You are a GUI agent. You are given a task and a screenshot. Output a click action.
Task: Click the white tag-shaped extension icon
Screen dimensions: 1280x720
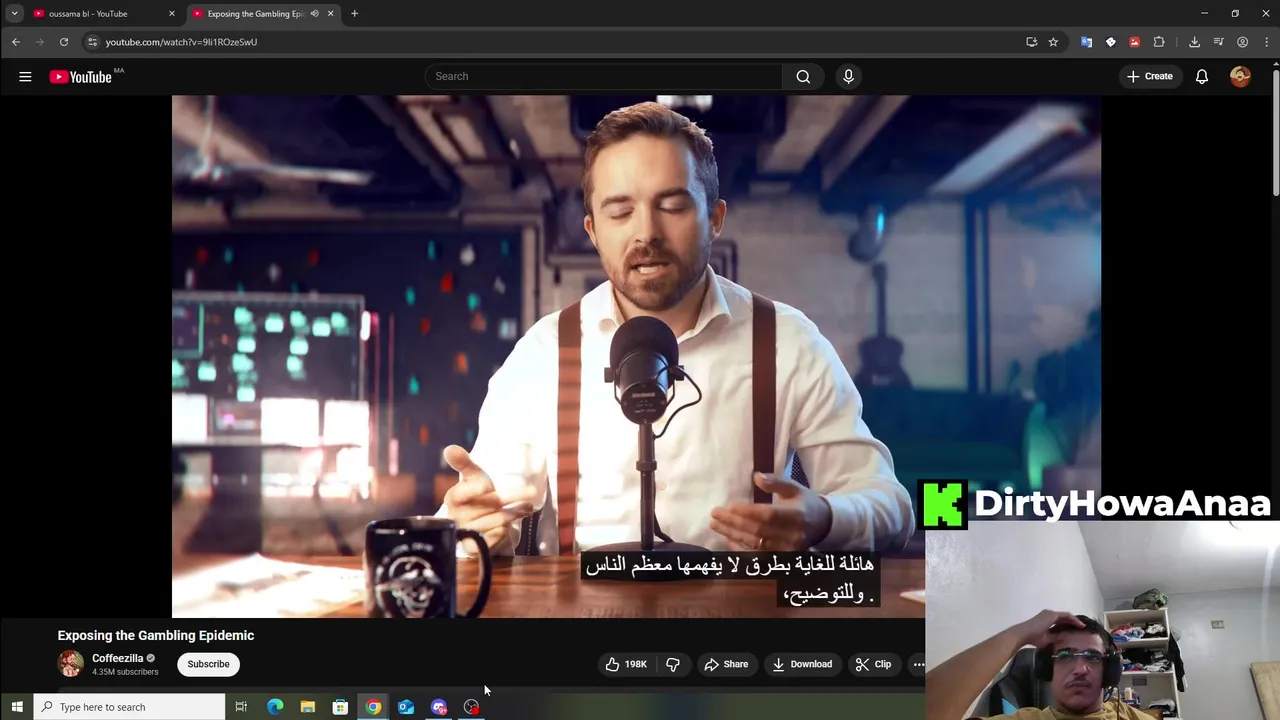click(1110, 42)
